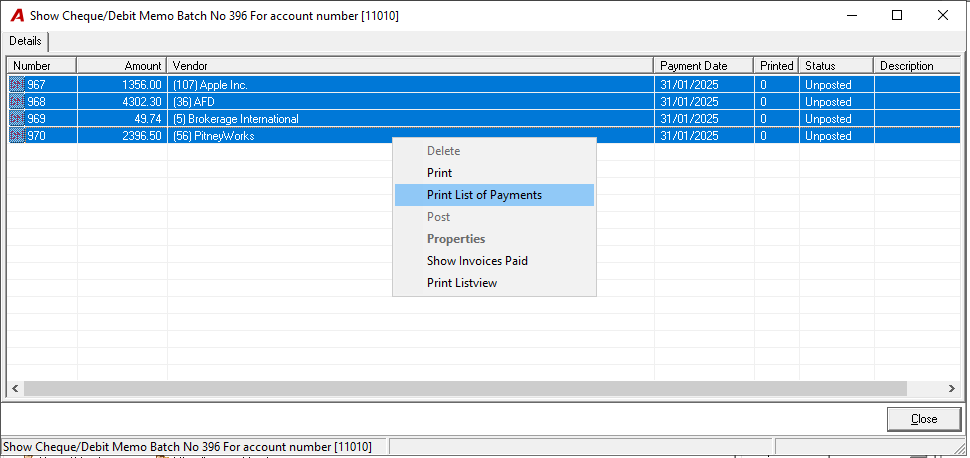
Task: Choose Post in the context menu
Action: point(494,217)
